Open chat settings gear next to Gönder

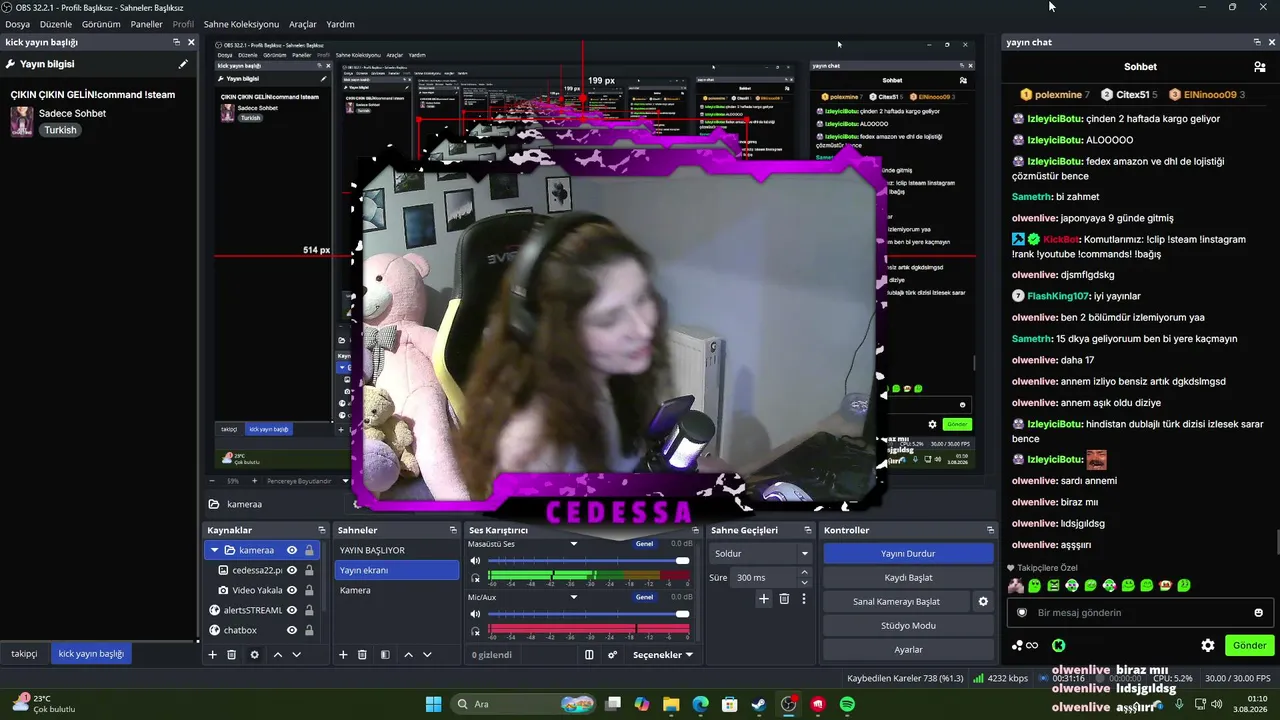point(1208,646)
